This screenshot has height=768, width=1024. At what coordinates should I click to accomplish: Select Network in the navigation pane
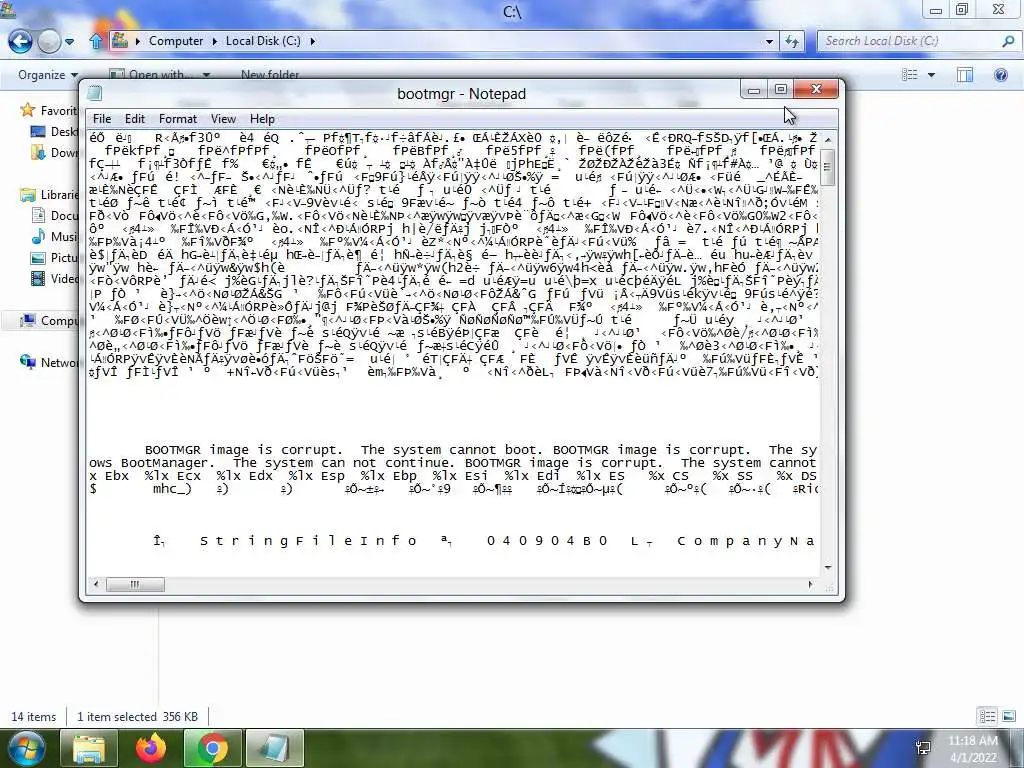point(49,362)
